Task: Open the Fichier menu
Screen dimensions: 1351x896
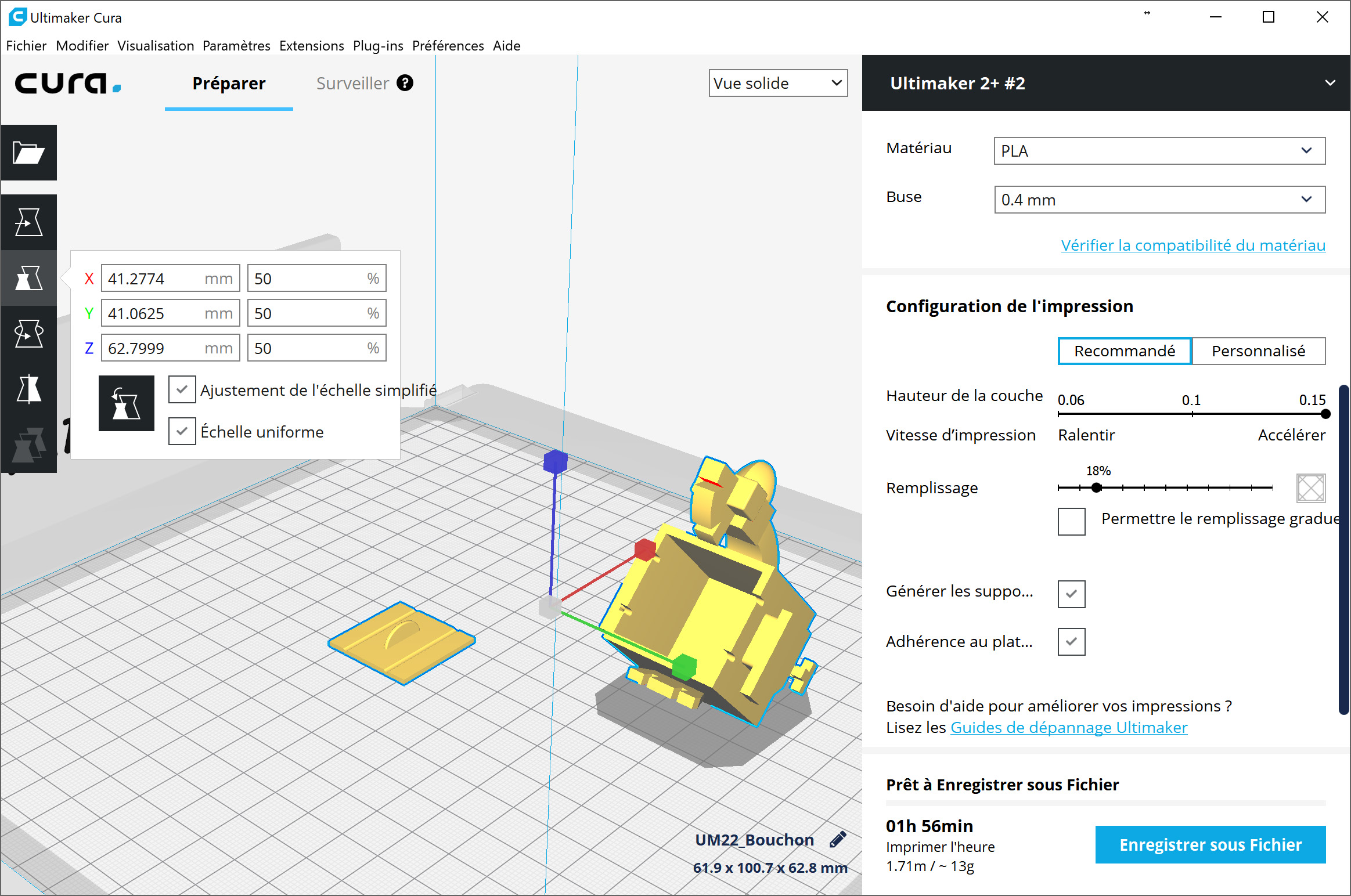Action: click(26, 45)
